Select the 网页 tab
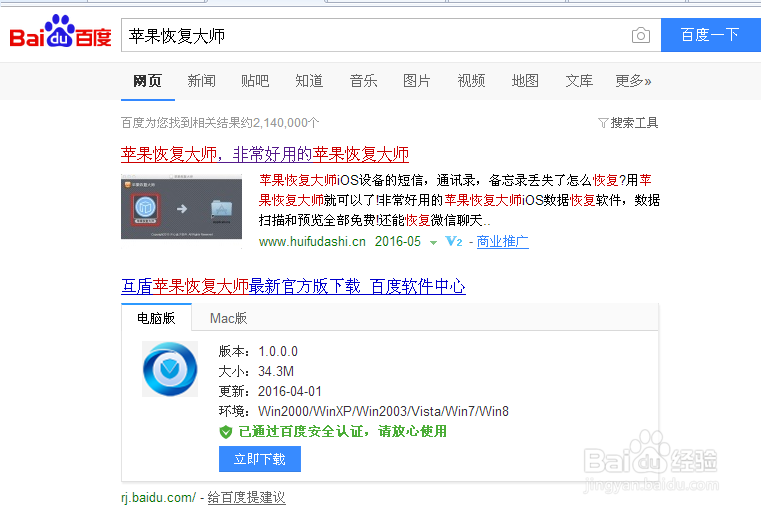 pyautogui.click(x=148, y=81)
